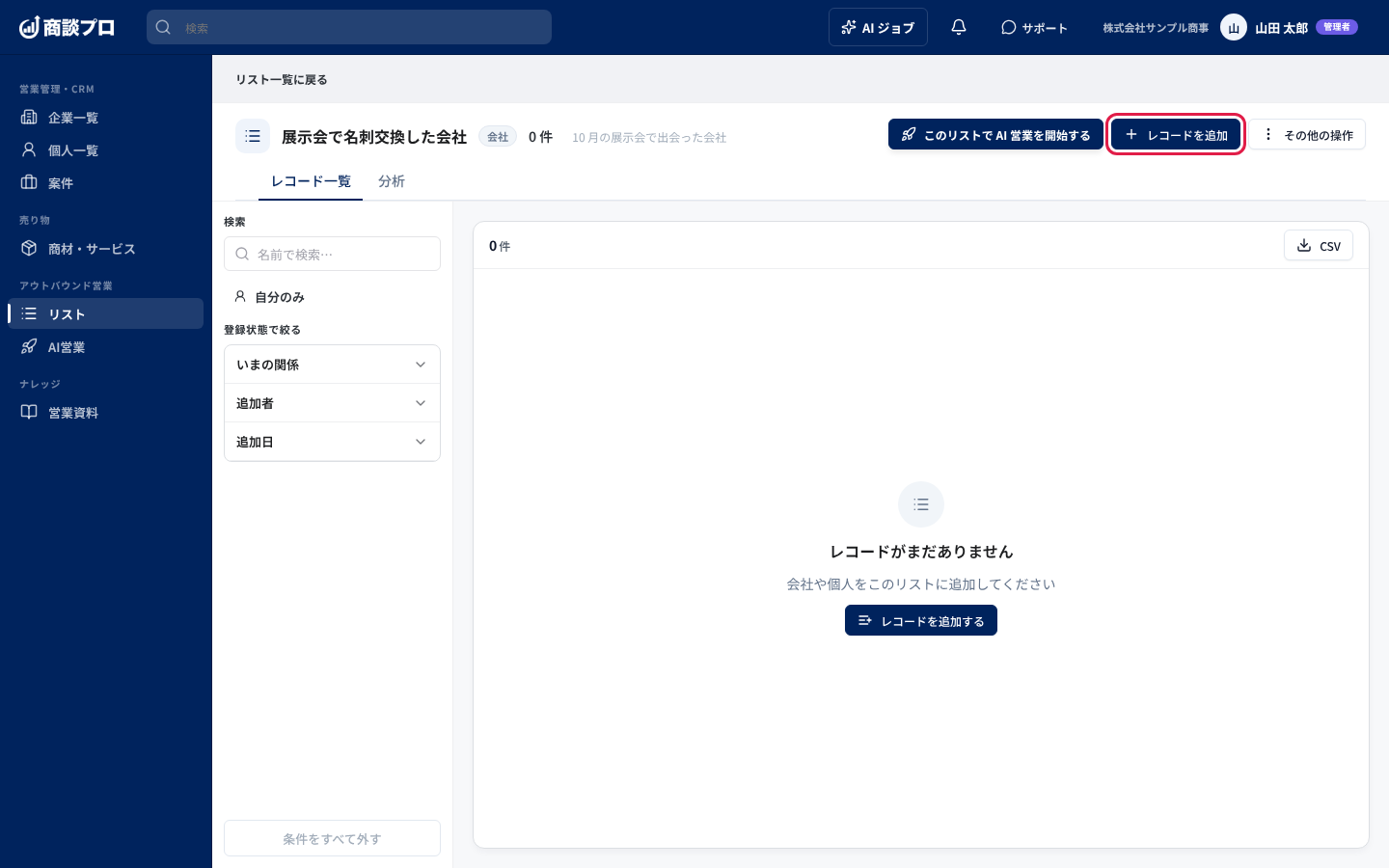Expand いまの関係 filter
1389x868 pixels.
tap(332, 365)
